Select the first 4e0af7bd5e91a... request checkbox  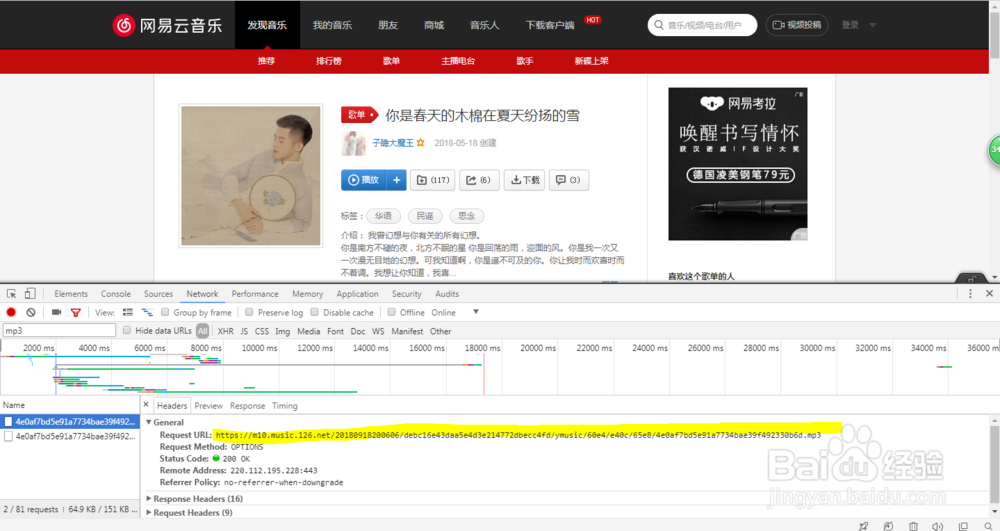click(x=8, y=421)
